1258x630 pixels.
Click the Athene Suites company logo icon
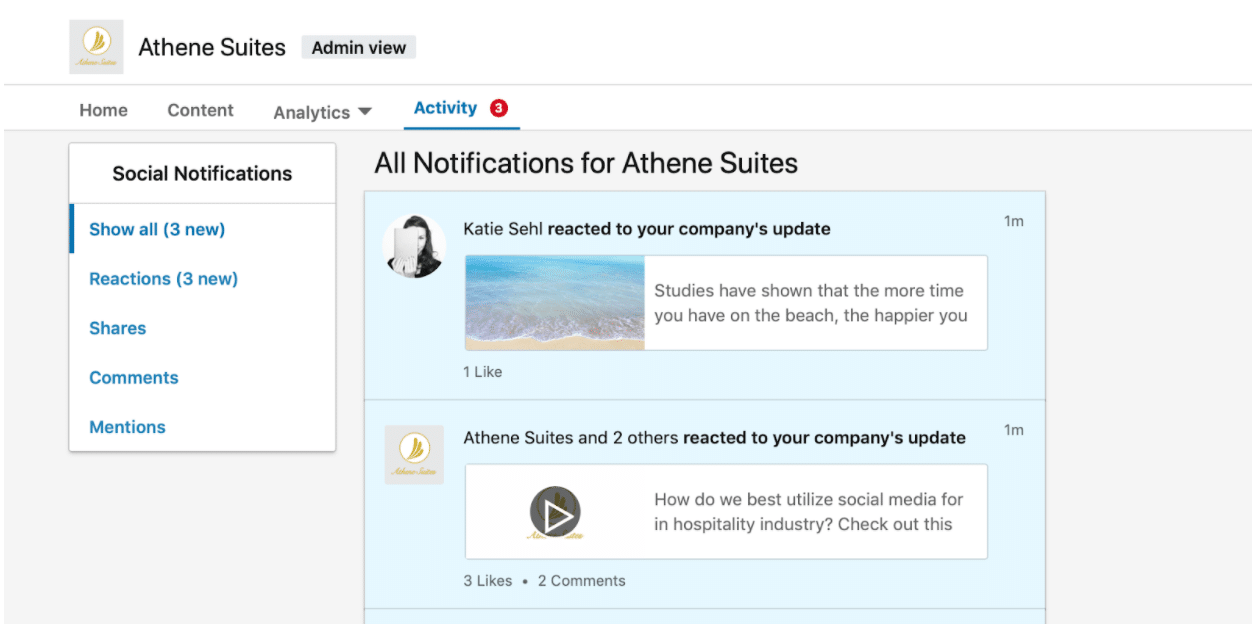97,46
